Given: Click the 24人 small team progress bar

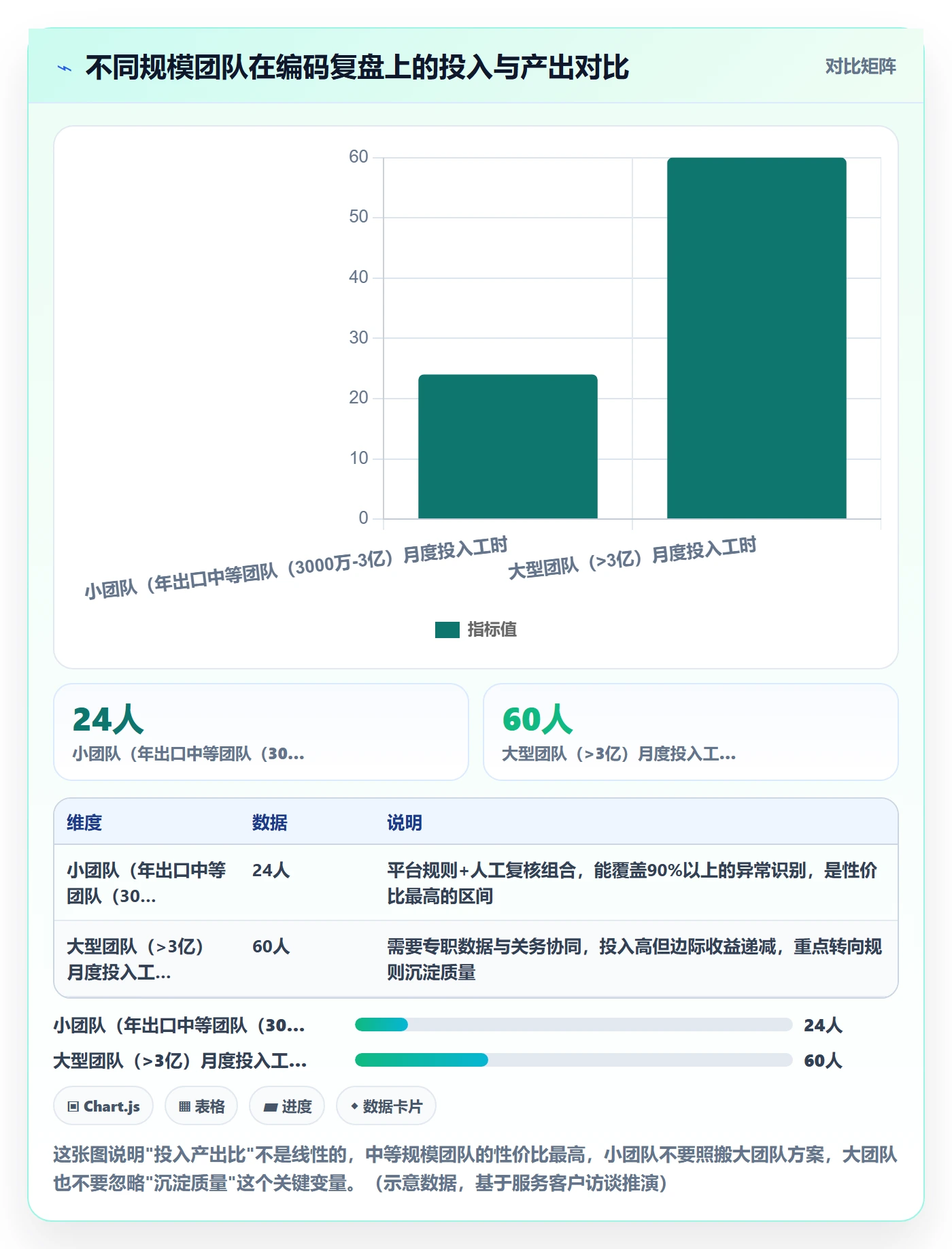Looking at the screenshot, I should [x=573, y=1025].
